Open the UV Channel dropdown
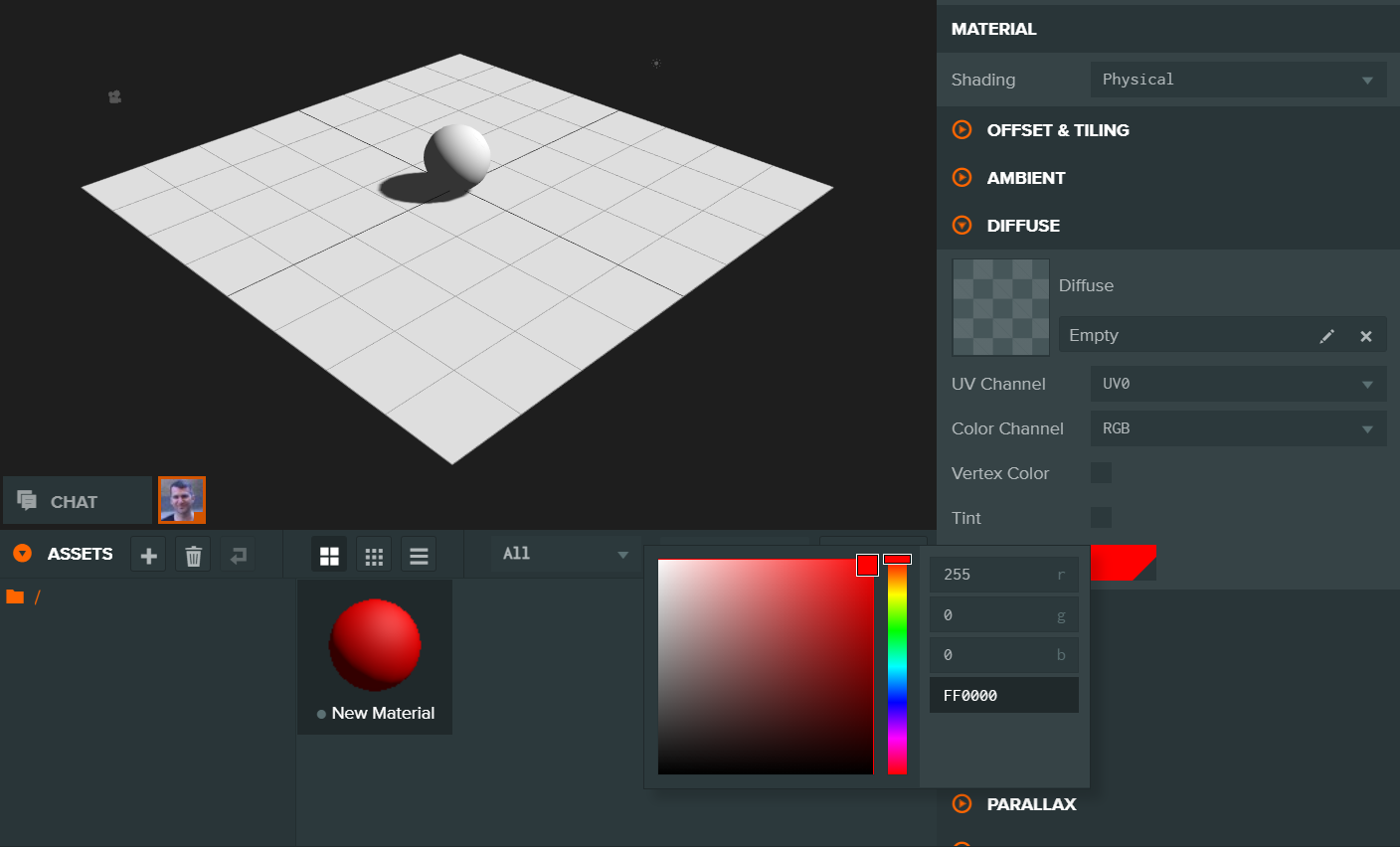 [x=1238, y=384]
